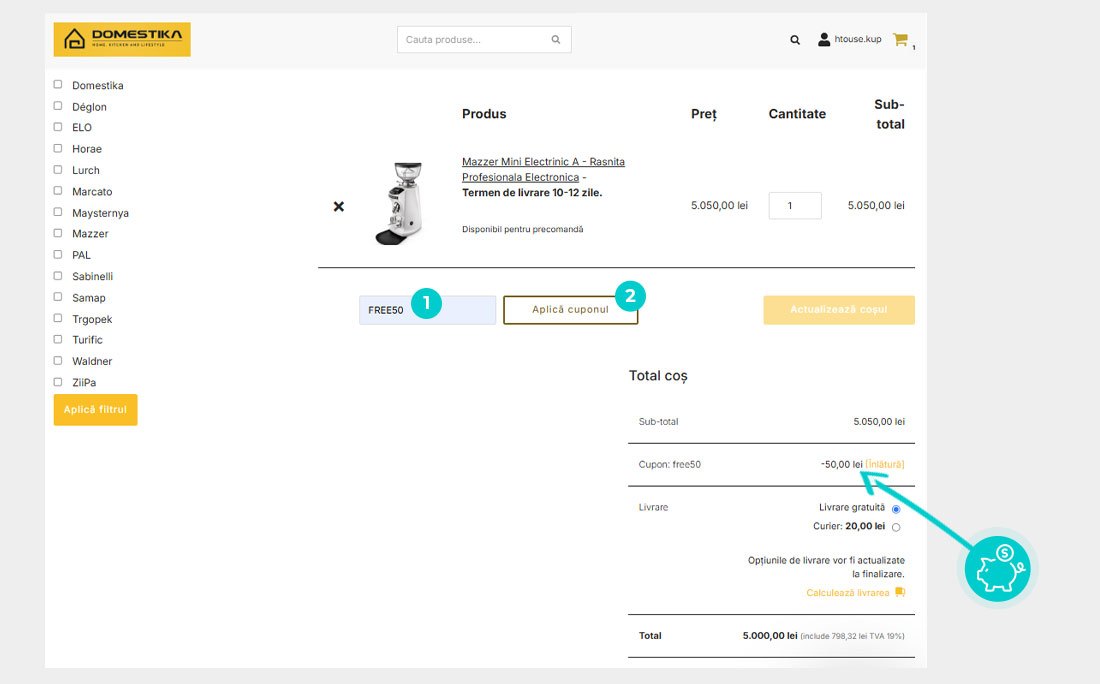
Task: Choose the Curier 20,00 lei radio option
Action: (896, 527)
